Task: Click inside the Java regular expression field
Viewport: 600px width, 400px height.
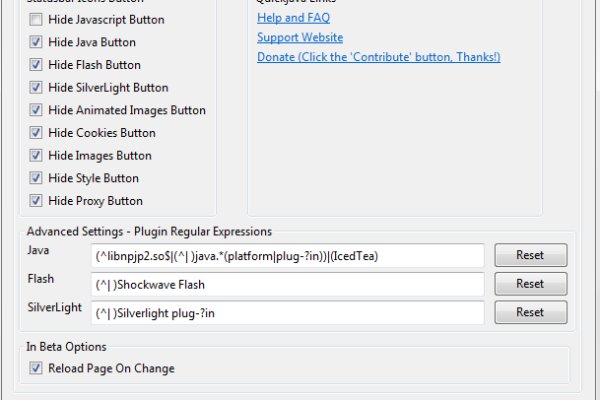Action: 287,256
